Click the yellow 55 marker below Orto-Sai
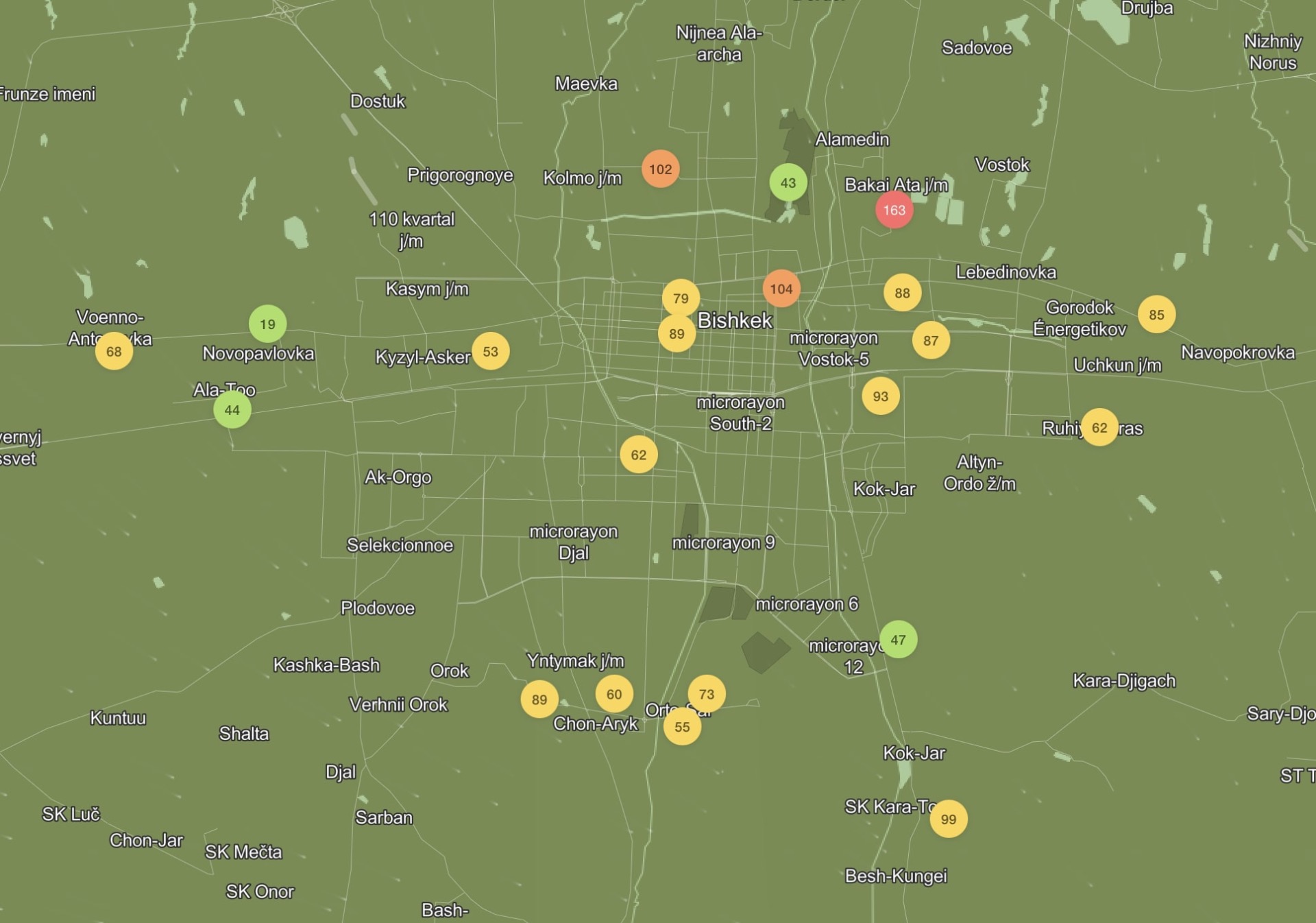The image size is (1316, 923). (682, 727)
